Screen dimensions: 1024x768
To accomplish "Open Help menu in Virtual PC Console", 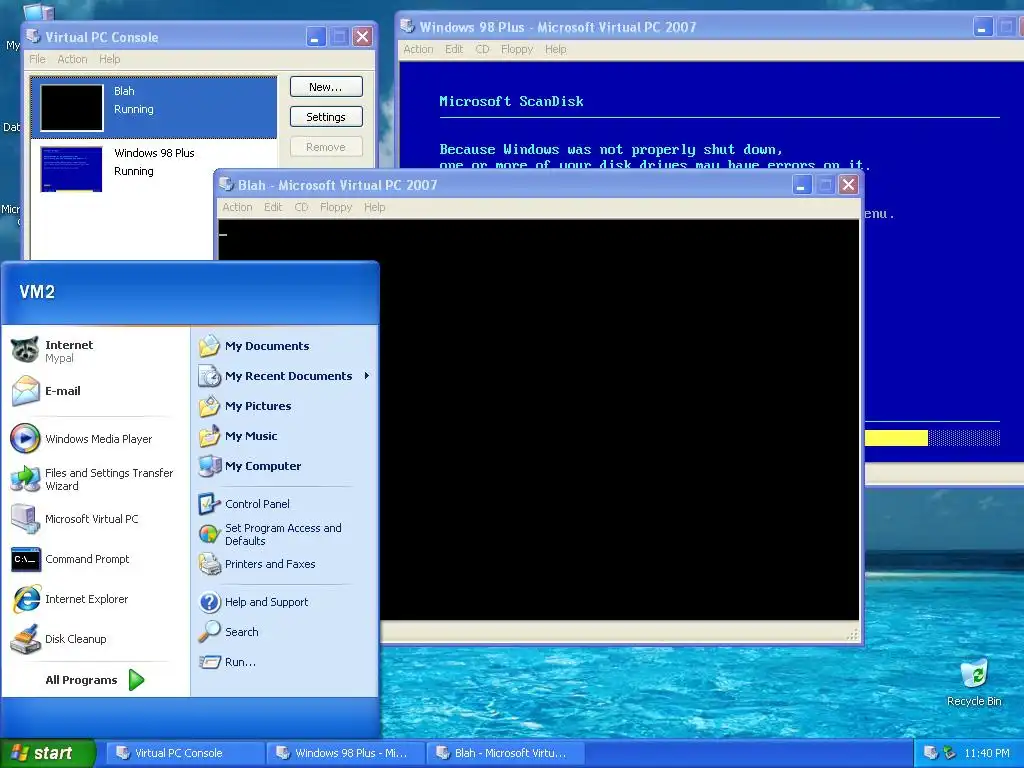I will click(110, 59).
